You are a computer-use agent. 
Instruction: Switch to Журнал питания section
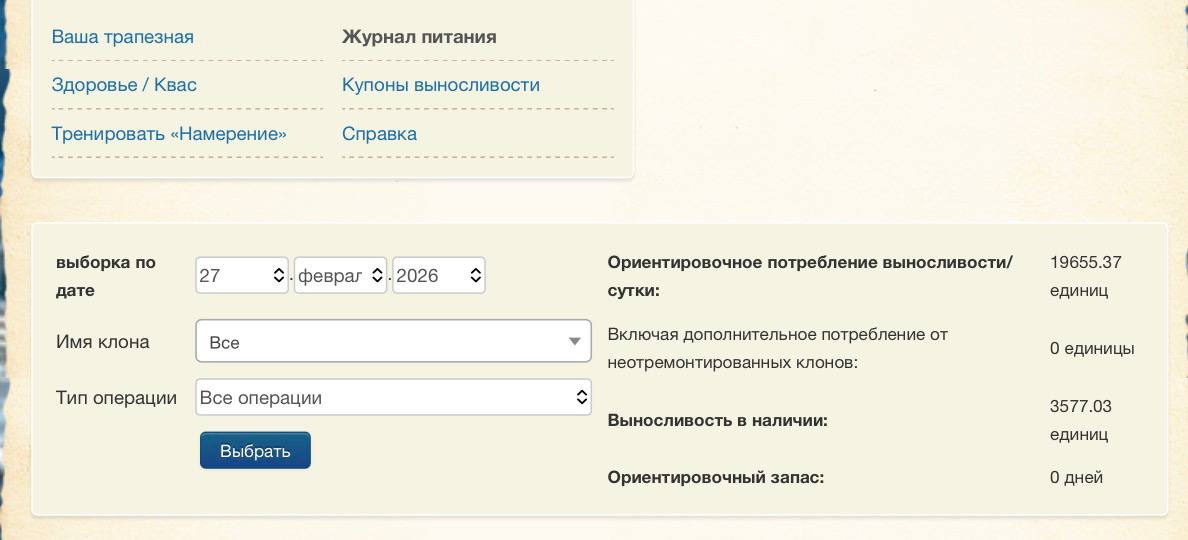pos(419,37)
